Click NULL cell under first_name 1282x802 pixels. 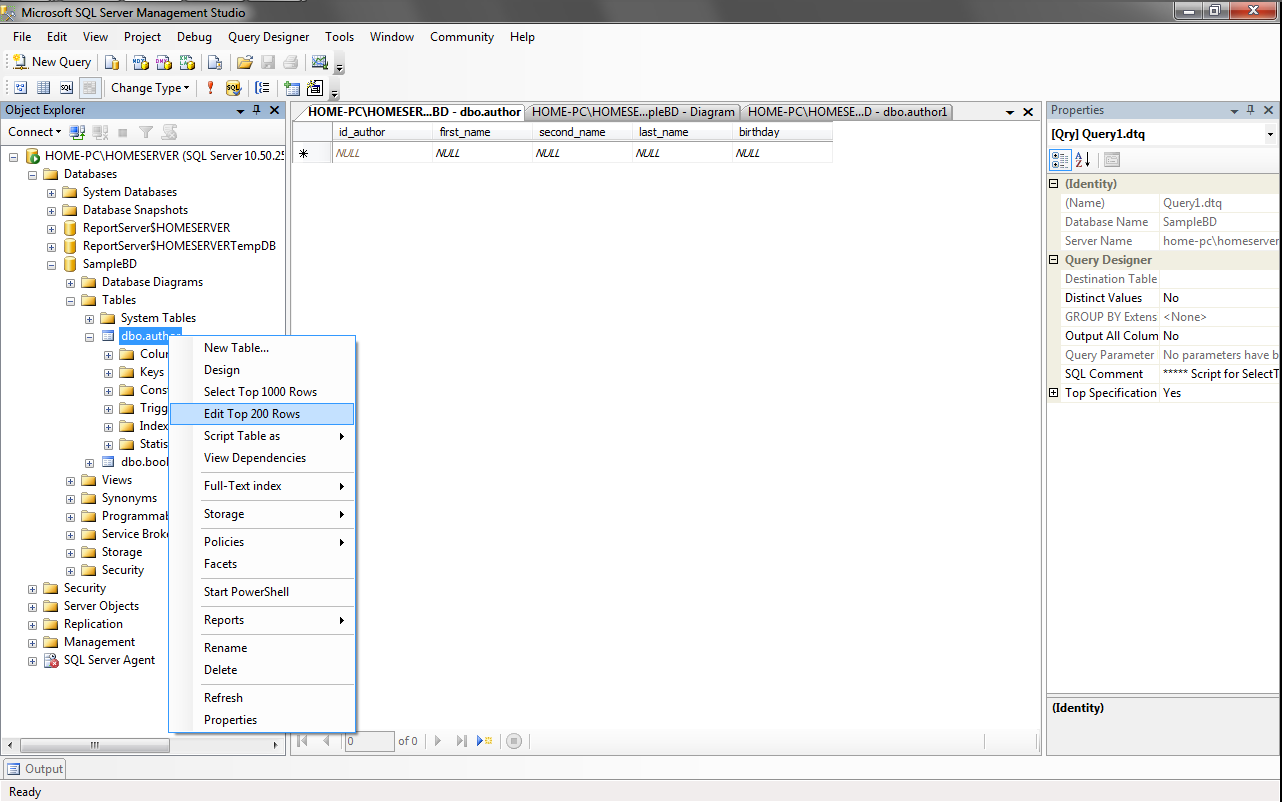[x=483, y=153]
